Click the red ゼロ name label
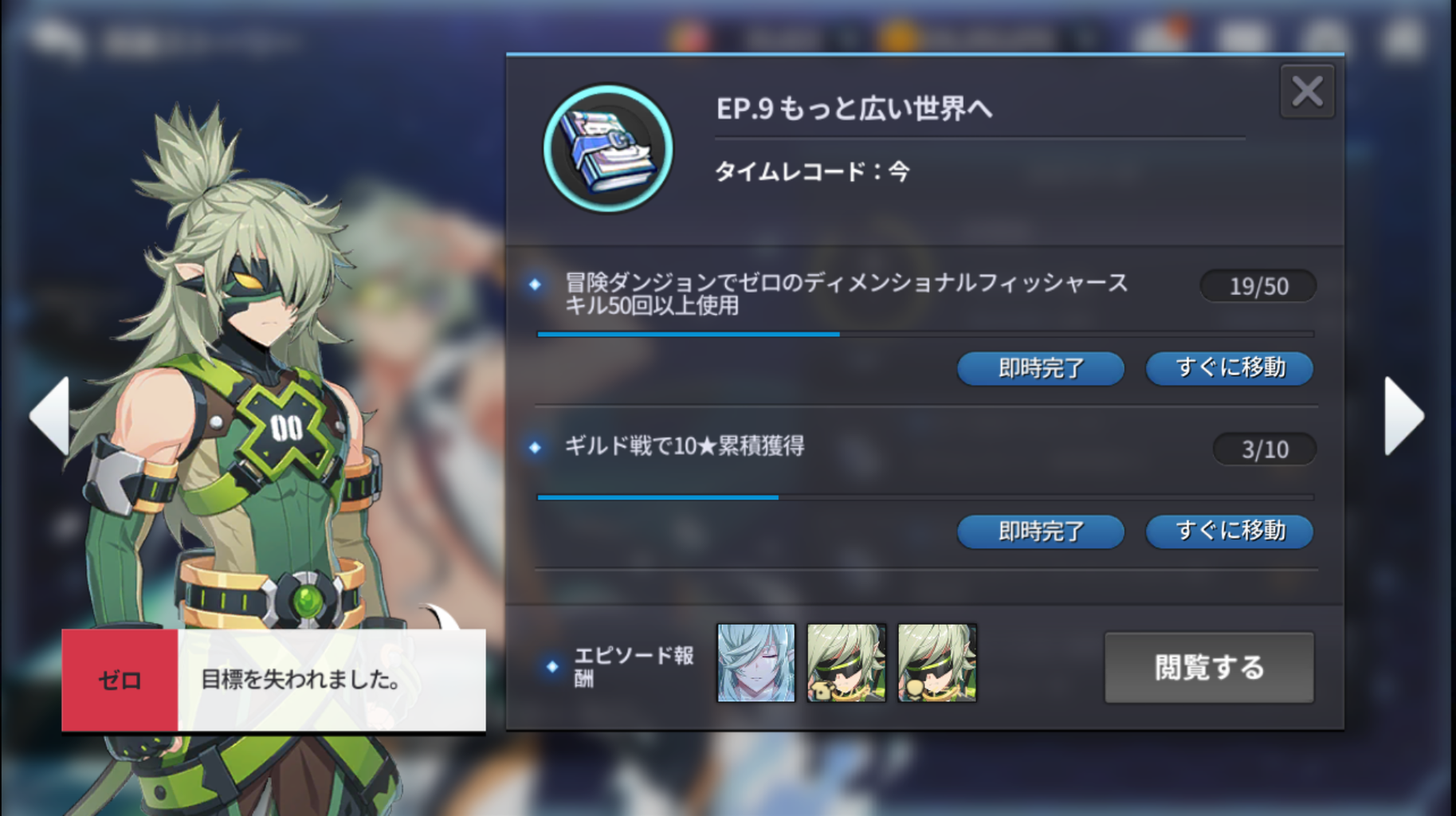 (x=120, y=680)
